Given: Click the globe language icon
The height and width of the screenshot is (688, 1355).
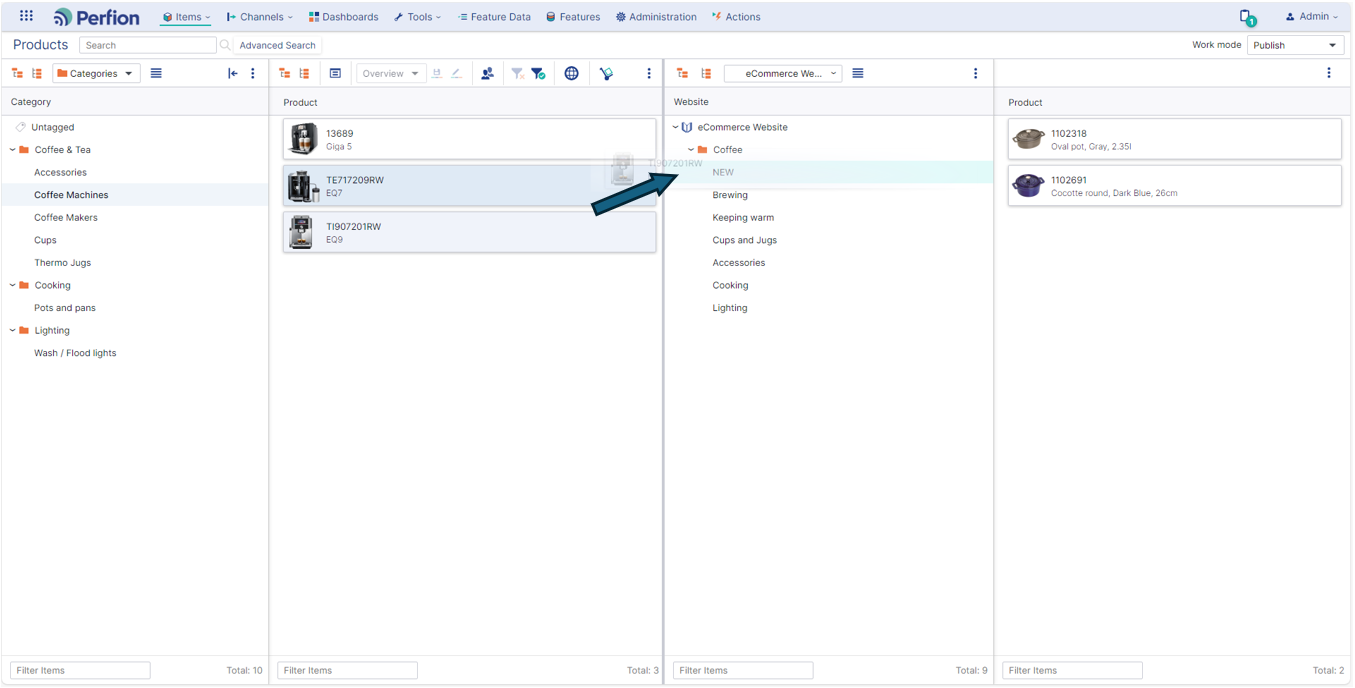Looking at the screenshot, I should (x=571, y=73).
